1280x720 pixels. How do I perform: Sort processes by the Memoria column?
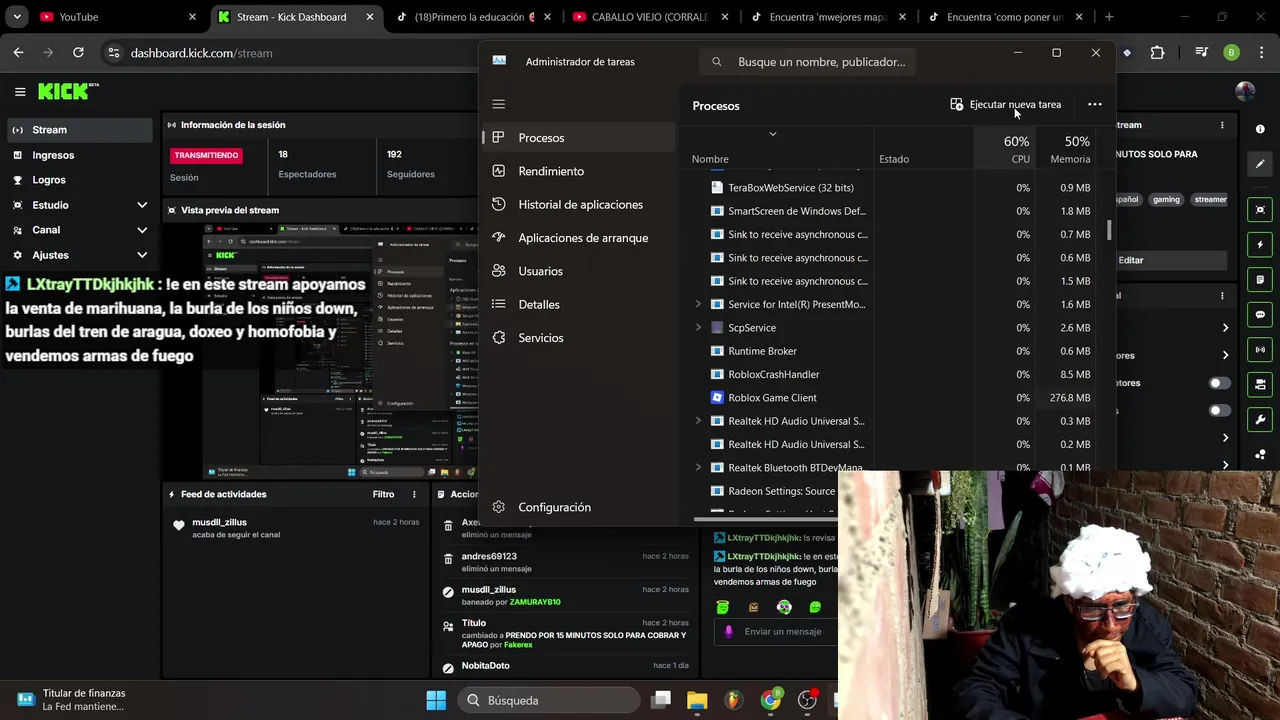point(1064,148)
